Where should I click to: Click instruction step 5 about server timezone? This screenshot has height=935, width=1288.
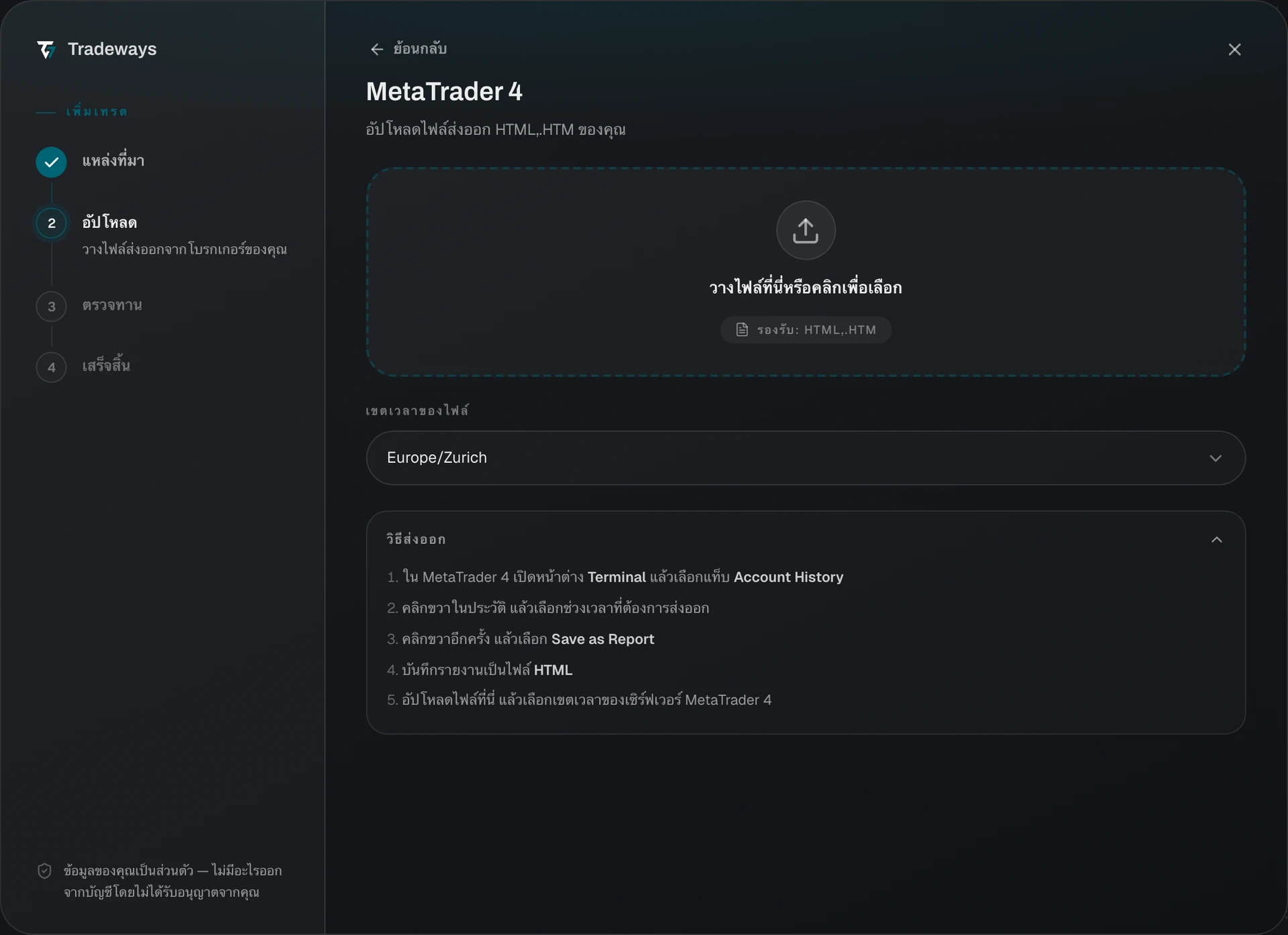click(x=579, y=700)
